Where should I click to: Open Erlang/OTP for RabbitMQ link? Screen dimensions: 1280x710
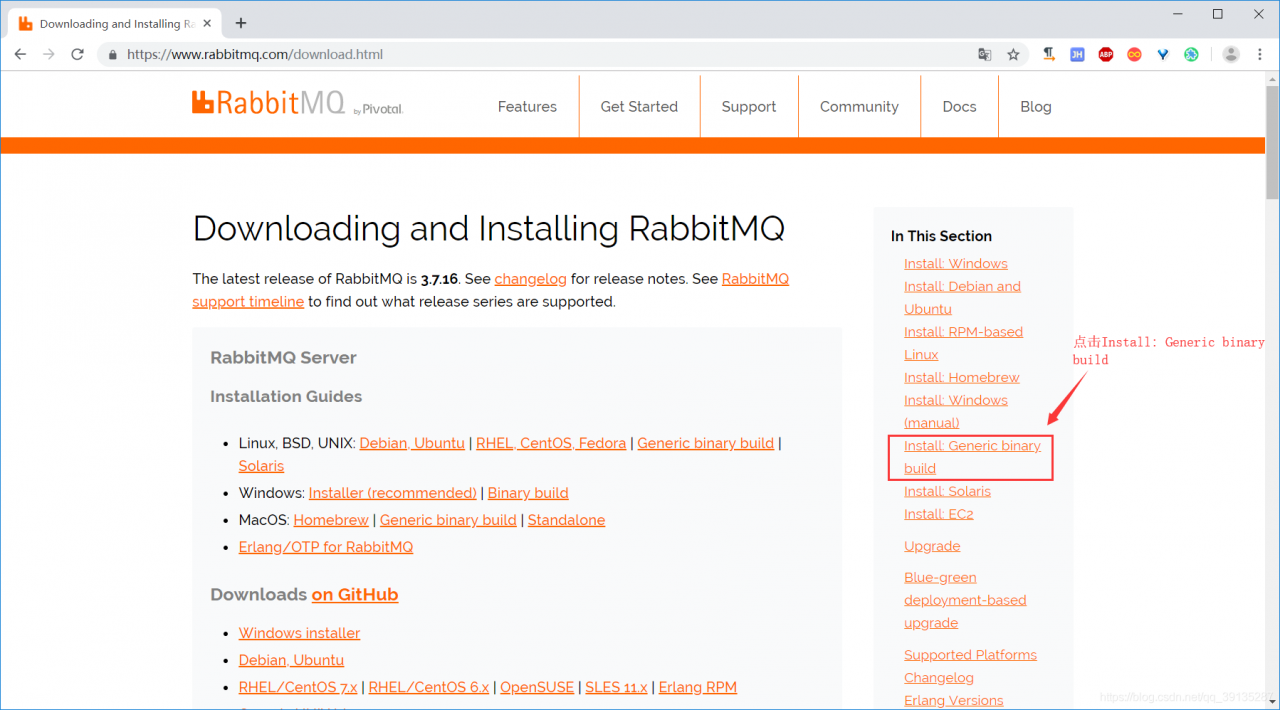pyautogui.click(x=325, y=547)
